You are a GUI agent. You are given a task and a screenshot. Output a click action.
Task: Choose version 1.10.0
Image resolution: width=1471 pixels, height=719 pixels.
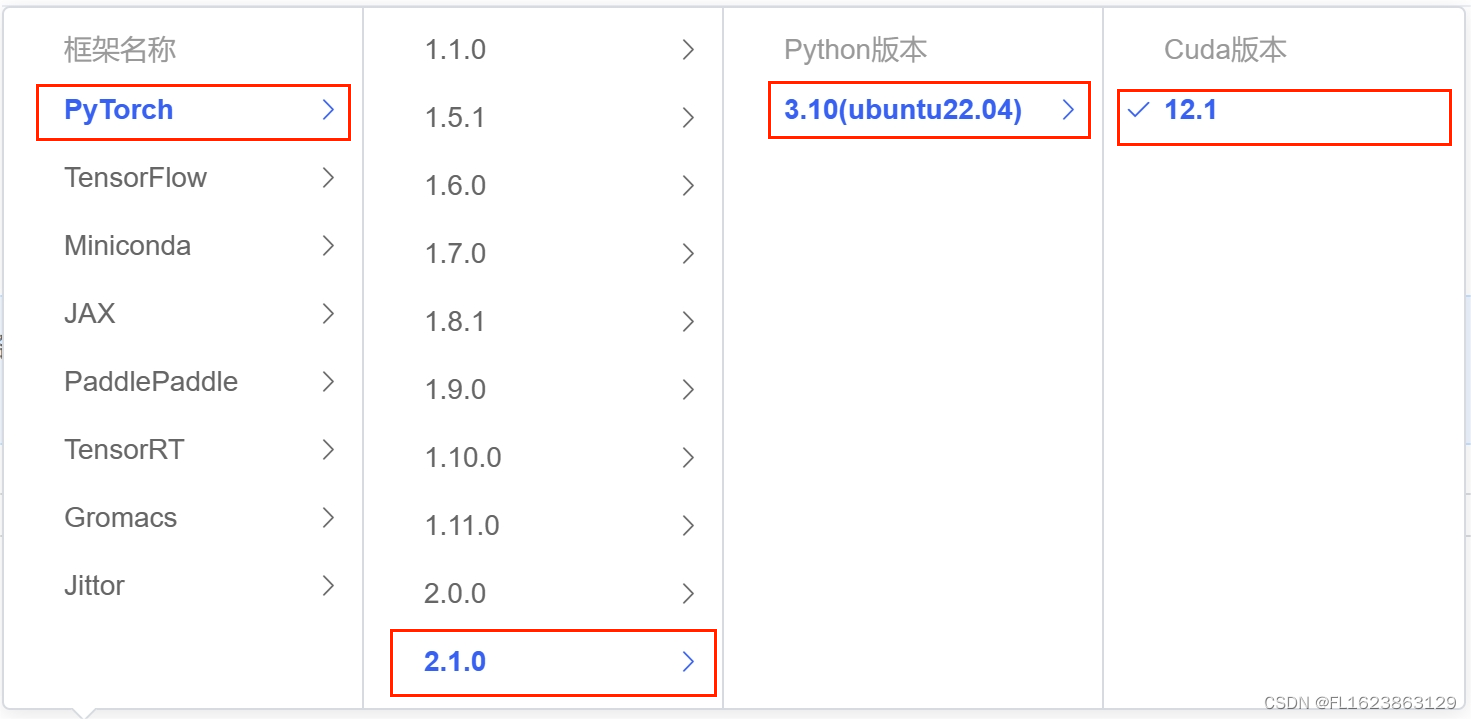pos(462,457)
